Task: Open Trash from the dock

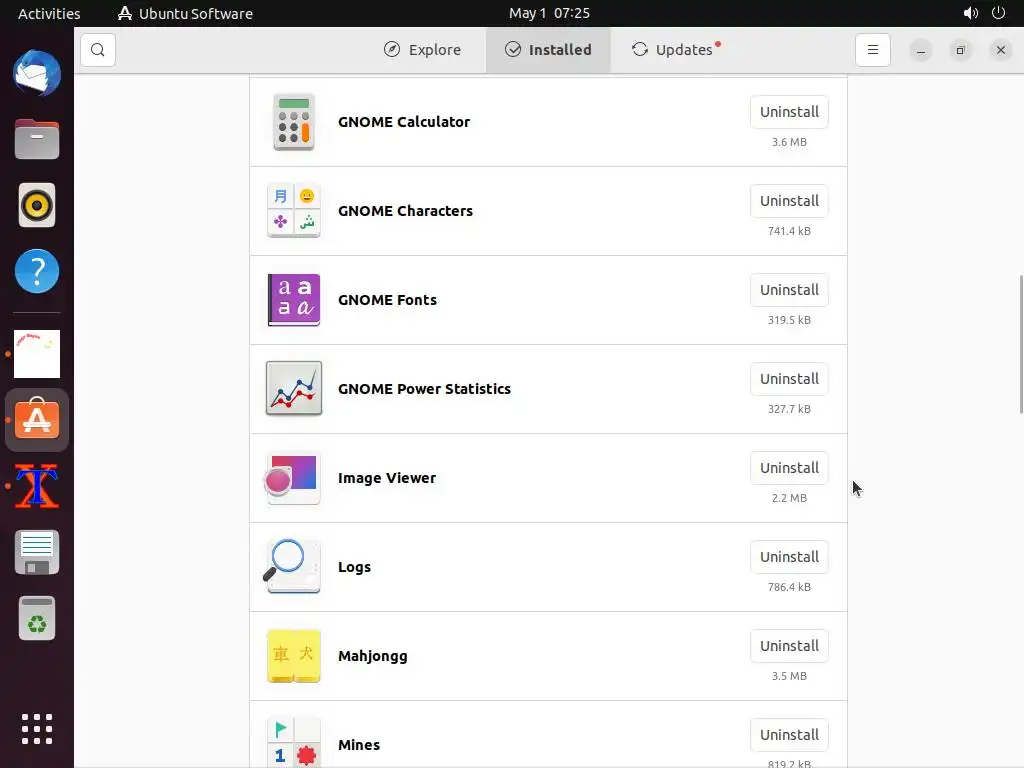Action: tap(37, 618)
